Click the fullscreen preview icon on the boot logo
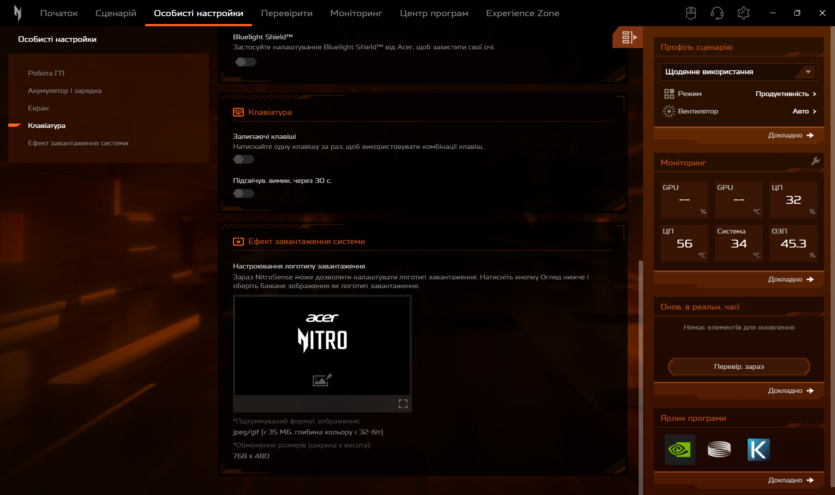 (x=403, y=404)
